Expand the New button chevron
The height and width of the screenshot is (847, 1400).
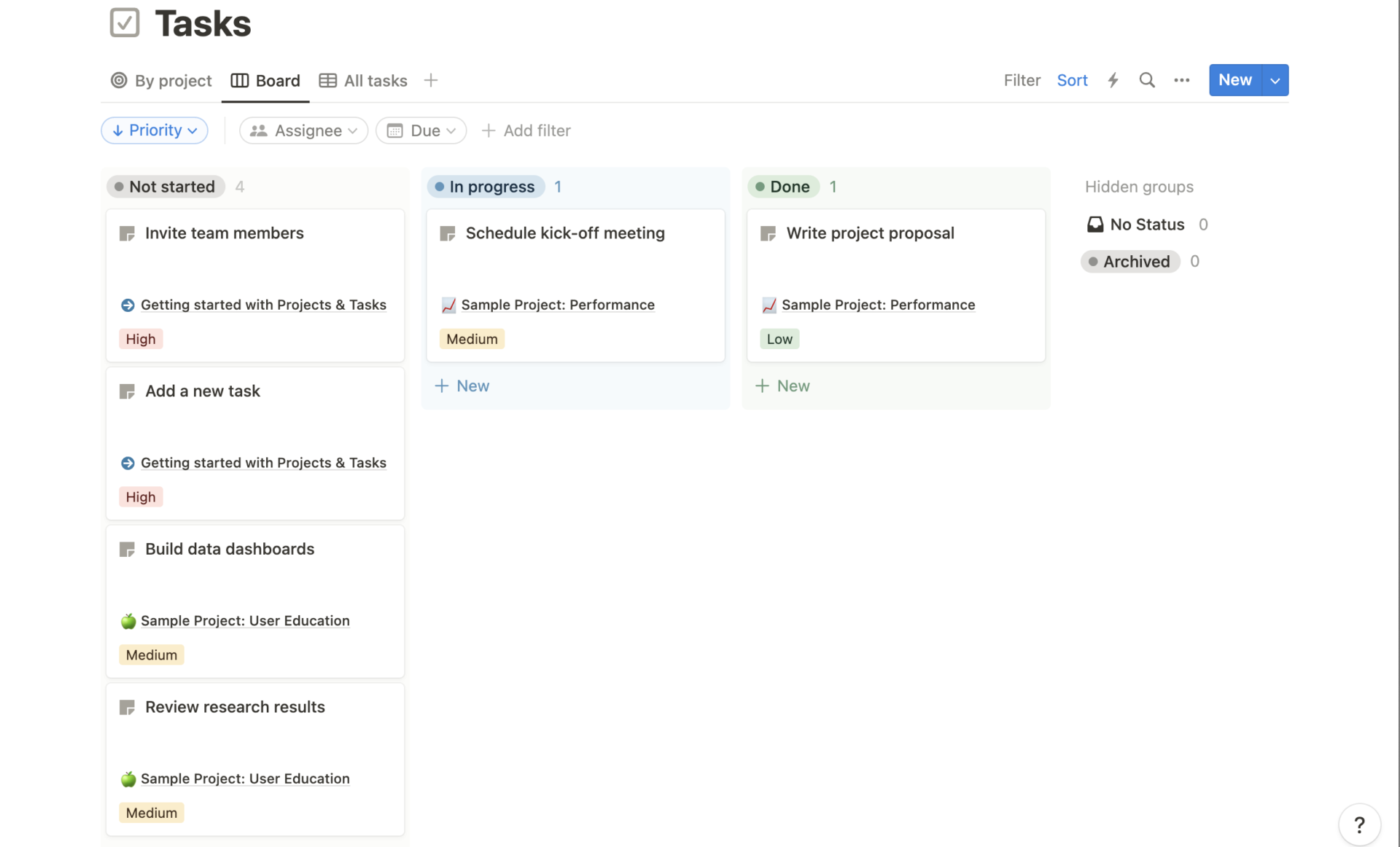click(x=1275, y=80)
